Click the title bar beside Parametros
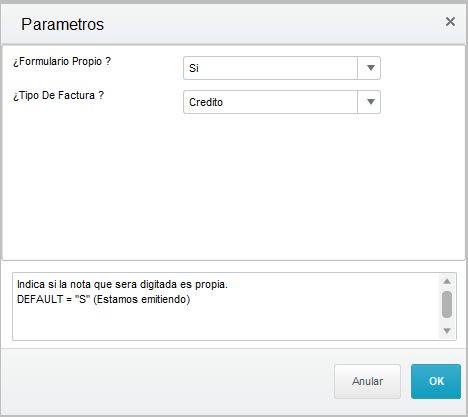The height and width of the screenshot is (417, 468). pyautogui.click(x=273, y=24)
